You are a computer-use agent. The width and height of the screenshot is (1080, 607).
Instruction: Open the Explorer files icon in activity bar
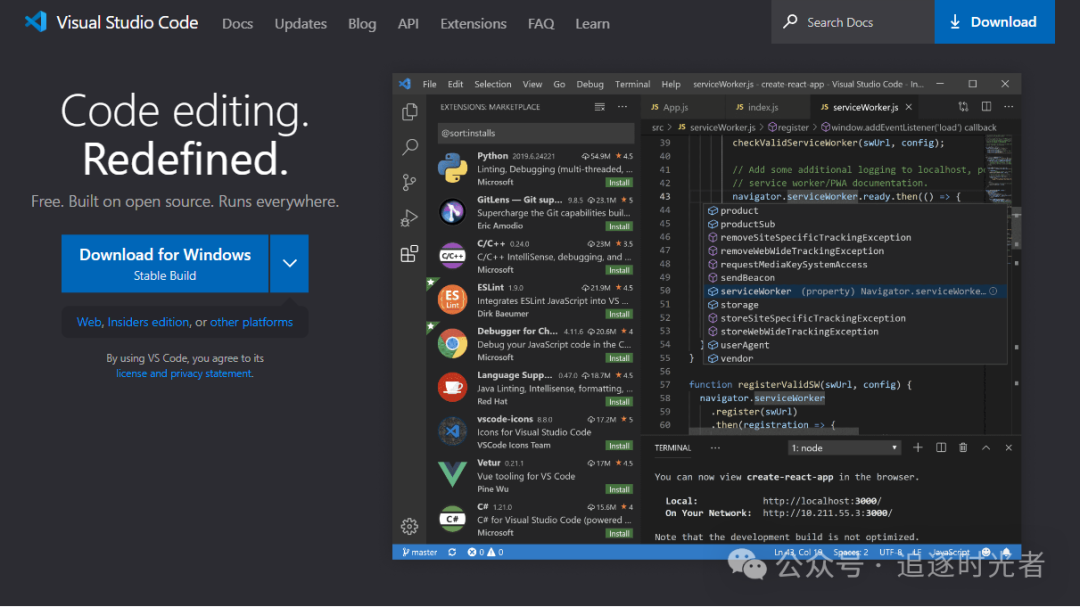[410, 112]
